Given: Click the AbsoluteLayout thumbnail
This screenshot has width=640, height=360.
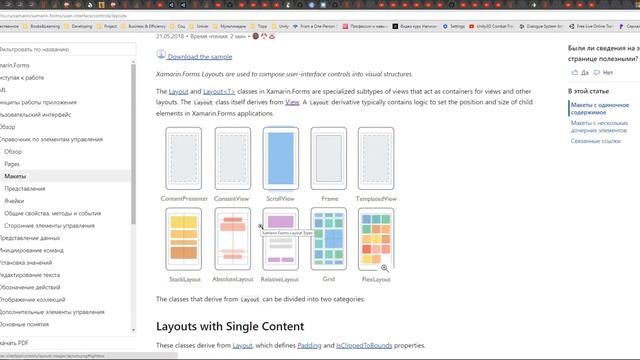Looking at the screenshot, I should [x=233, y=239].
